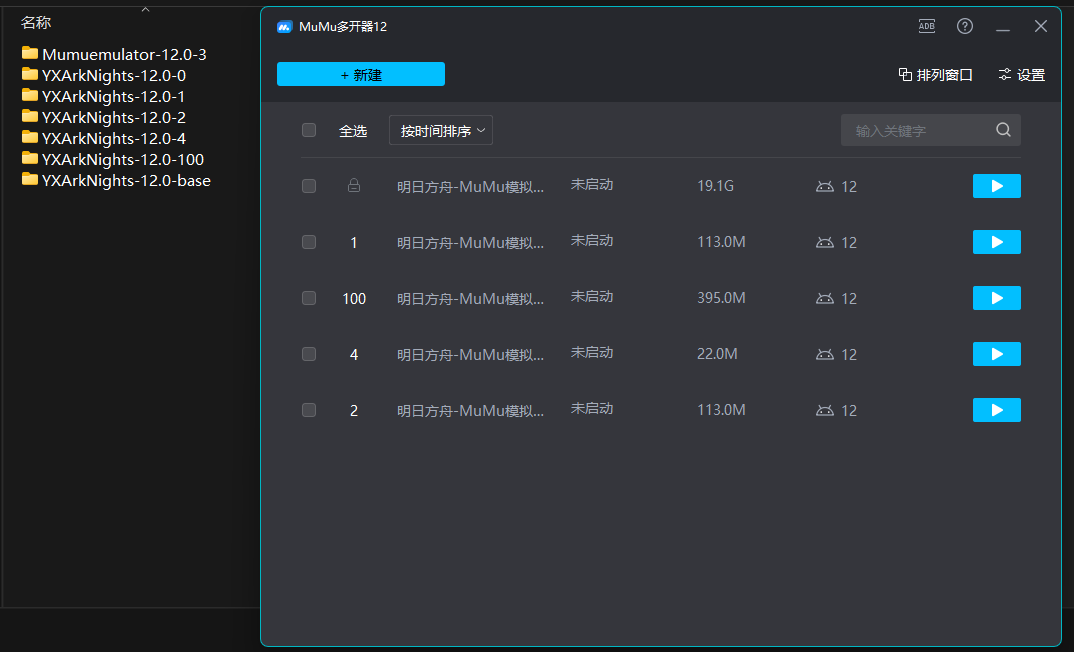This screenshot has width=1074, height=652.
Task: Select the emulator name in row 4
Action: tap(471, 355)
